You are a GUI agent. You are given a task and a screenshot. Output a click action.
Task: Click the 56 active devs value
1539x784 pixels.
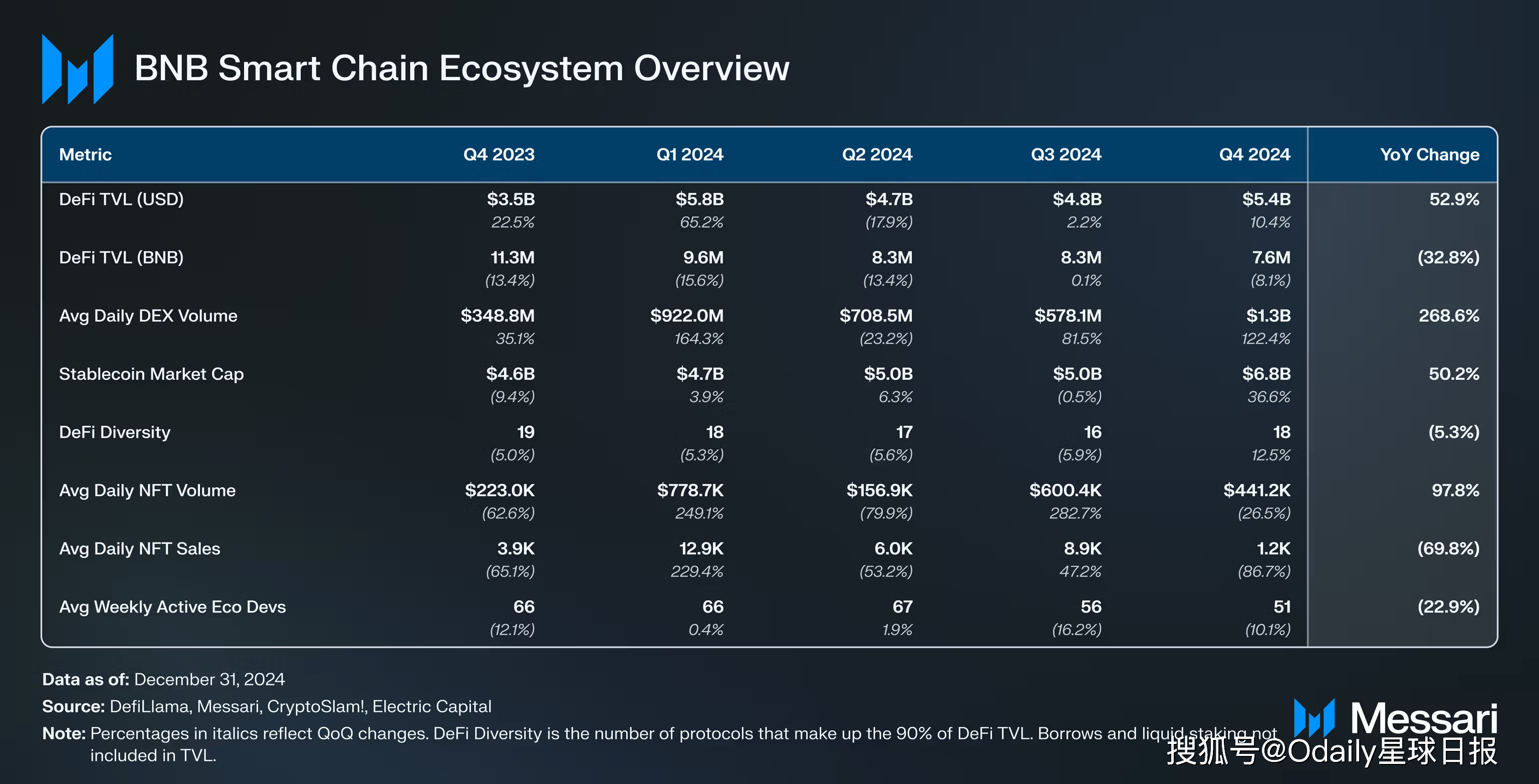coord(1092,607)
